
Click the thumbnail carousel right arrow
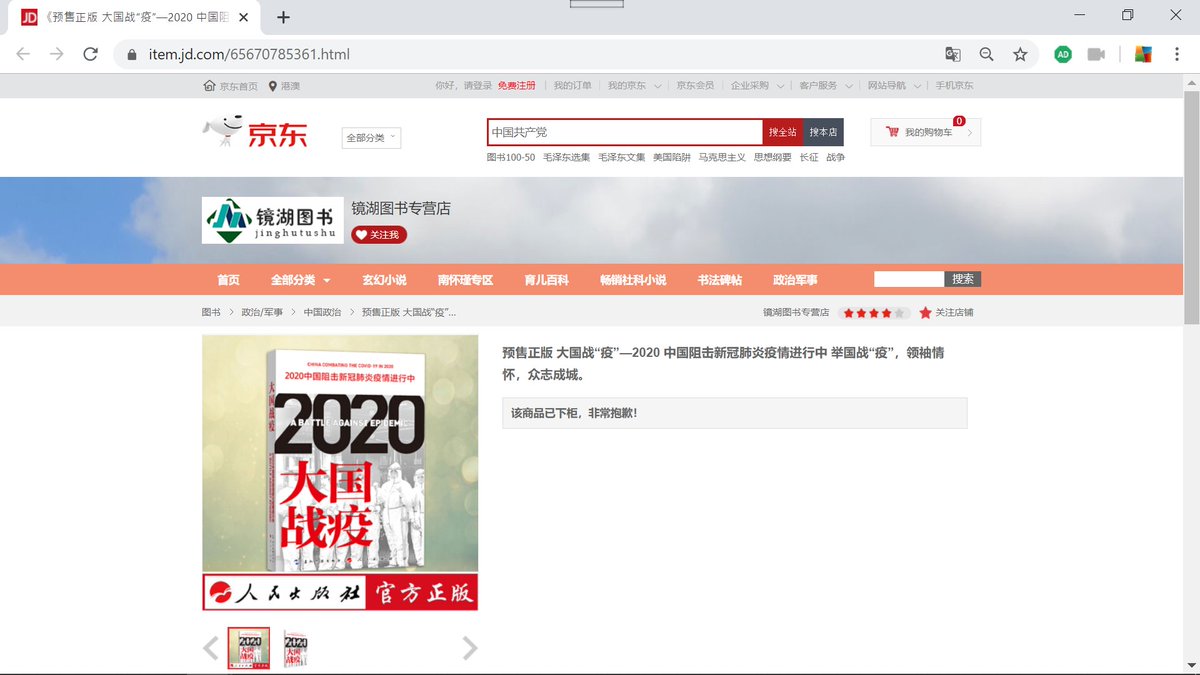pos(470,648)
